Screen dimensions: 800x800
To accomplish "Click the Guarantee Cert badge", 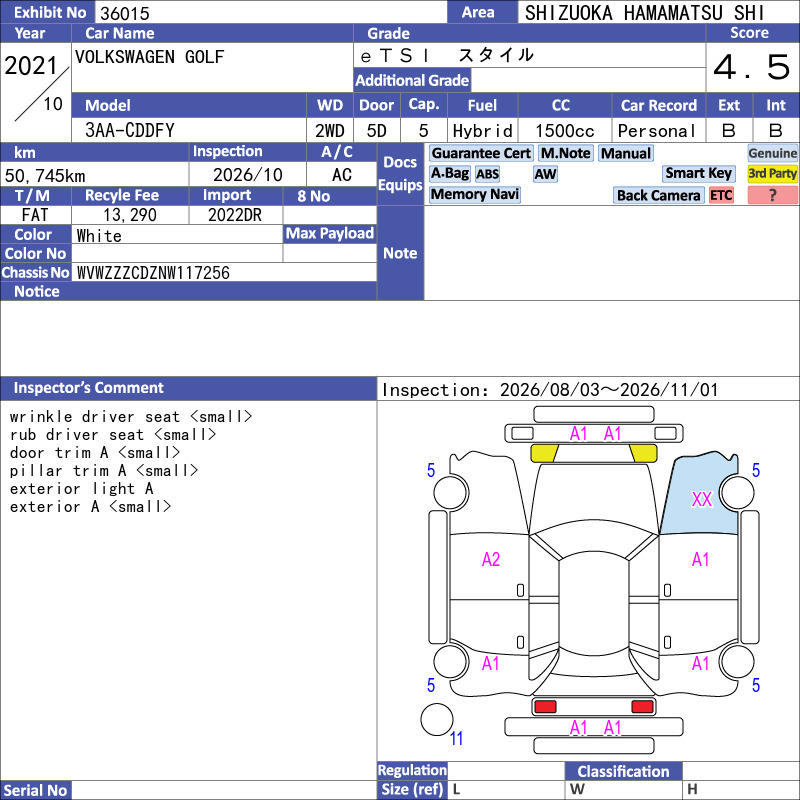I will tap(481, 153).
